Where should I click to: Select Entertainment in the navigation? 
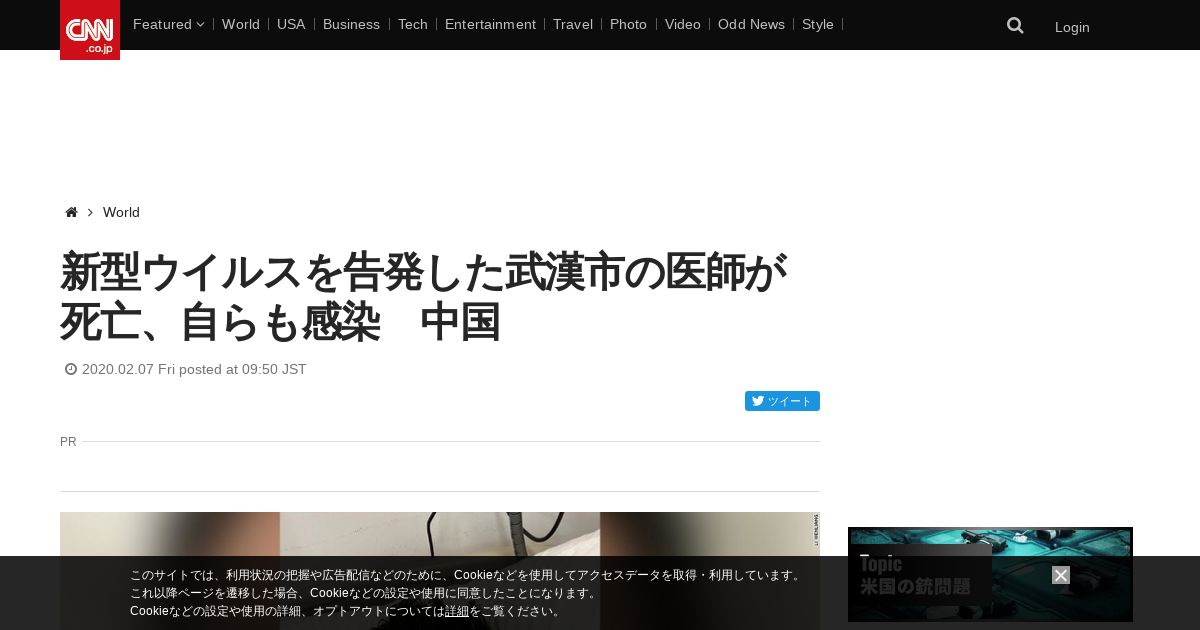pos(490,24)
